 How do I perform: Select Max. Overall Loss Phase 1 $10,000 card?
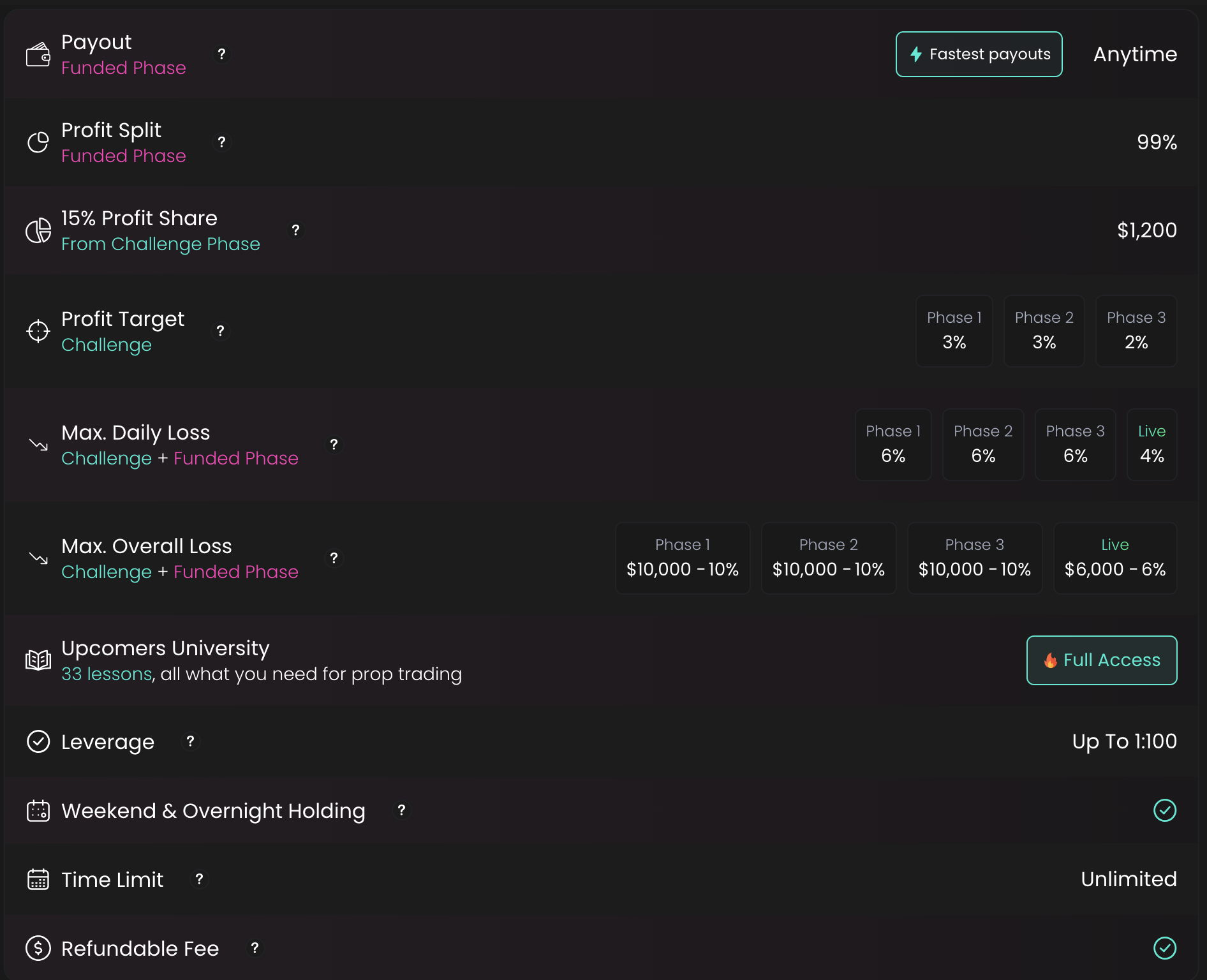click(683, 558)
